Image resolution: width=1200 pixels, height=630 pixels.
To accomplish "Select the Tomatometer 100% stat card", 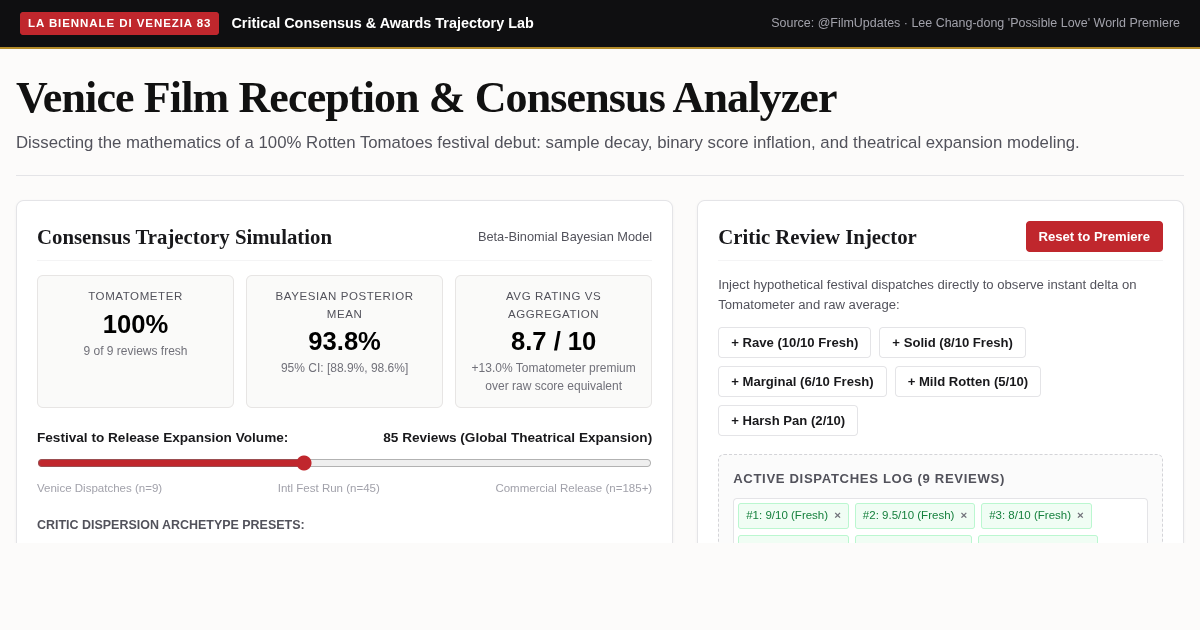I will click(135, 341).
